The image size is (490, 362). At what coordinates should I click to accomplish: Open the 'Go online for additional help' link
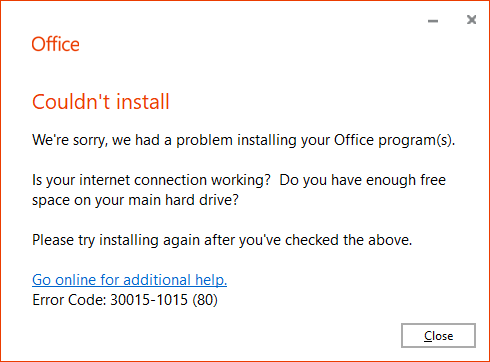(x=129, y=280)
